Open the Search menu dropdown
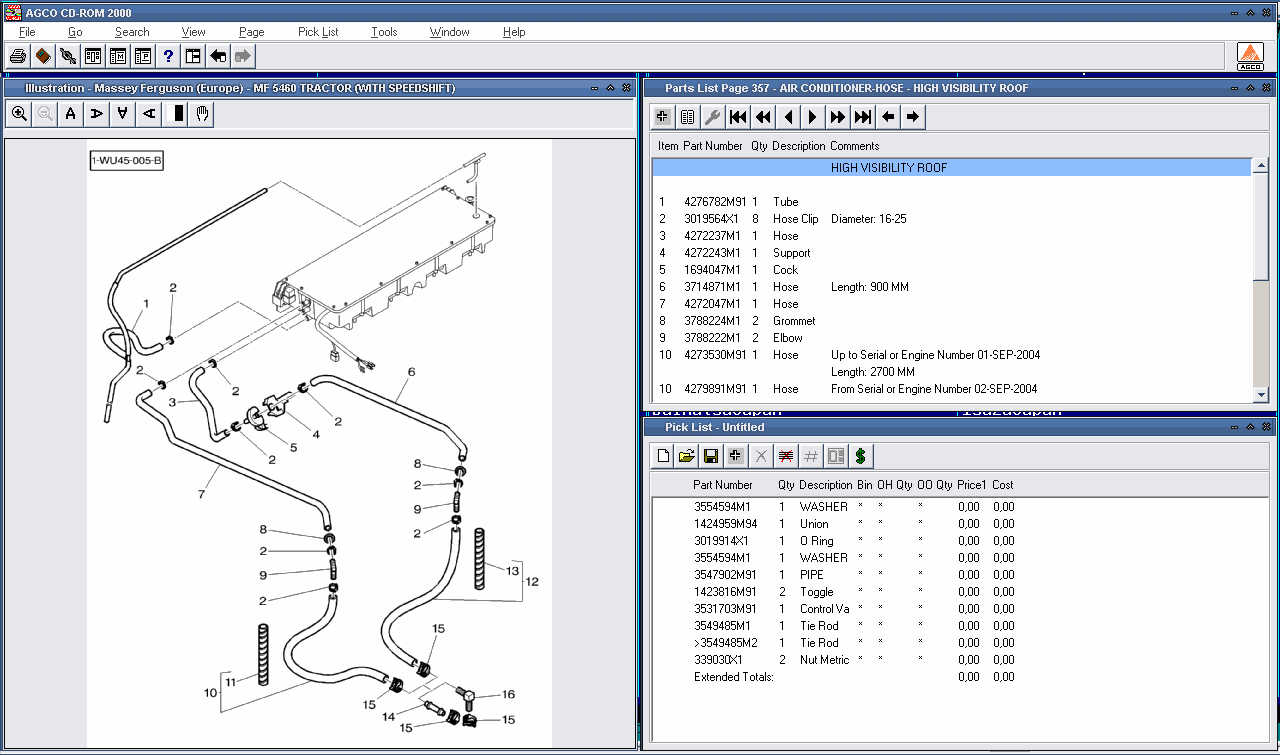Screen dimensions: 1280x755 coord(132,32)
